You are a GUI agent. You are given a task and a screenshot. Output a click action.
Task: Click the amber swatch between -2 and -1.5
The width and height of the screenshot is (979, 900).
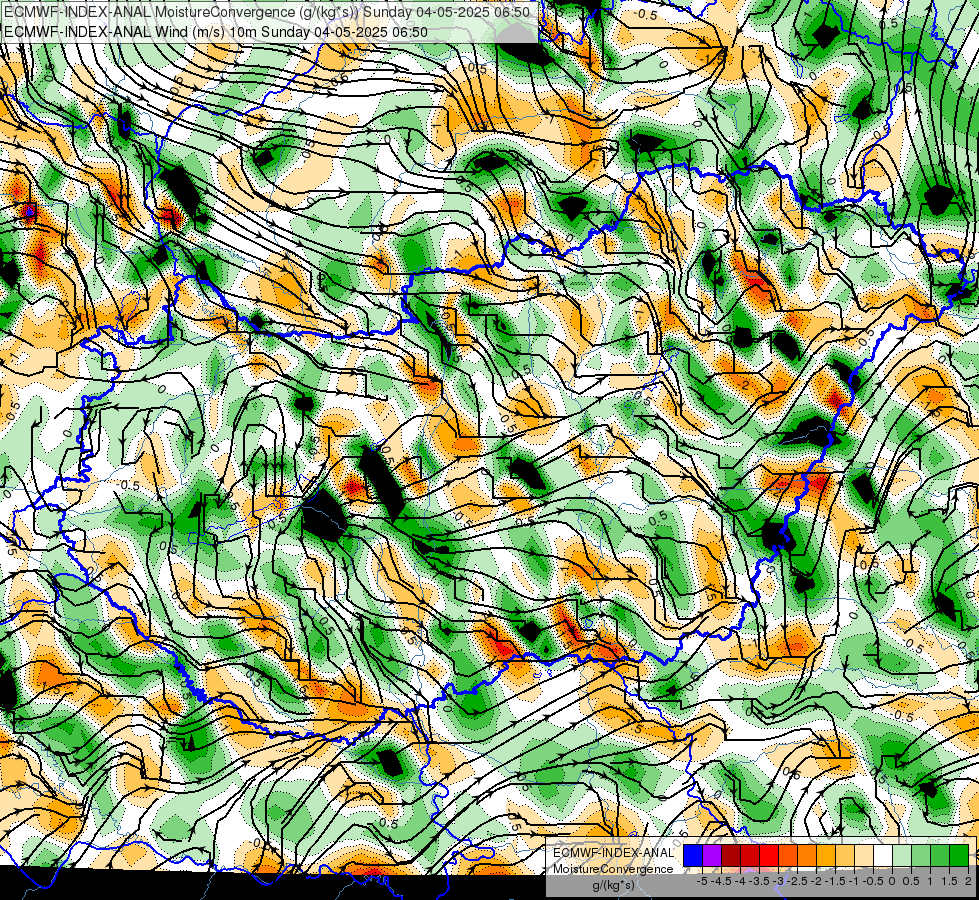[826, 855]
